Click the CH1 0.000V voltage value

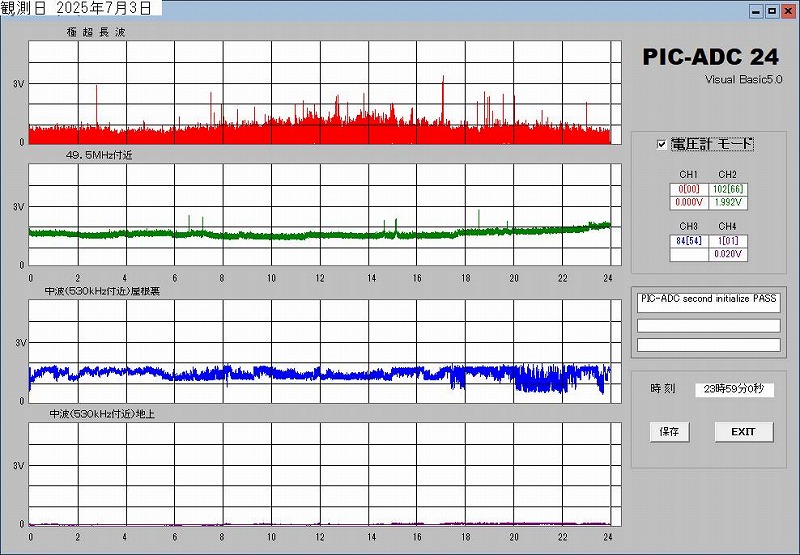[689, 203]
